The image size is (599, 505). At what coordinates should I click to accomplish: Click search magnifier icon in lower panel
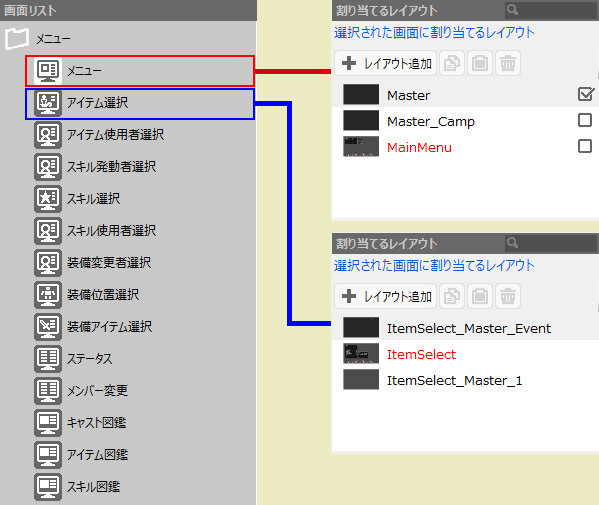click(512, 243)
